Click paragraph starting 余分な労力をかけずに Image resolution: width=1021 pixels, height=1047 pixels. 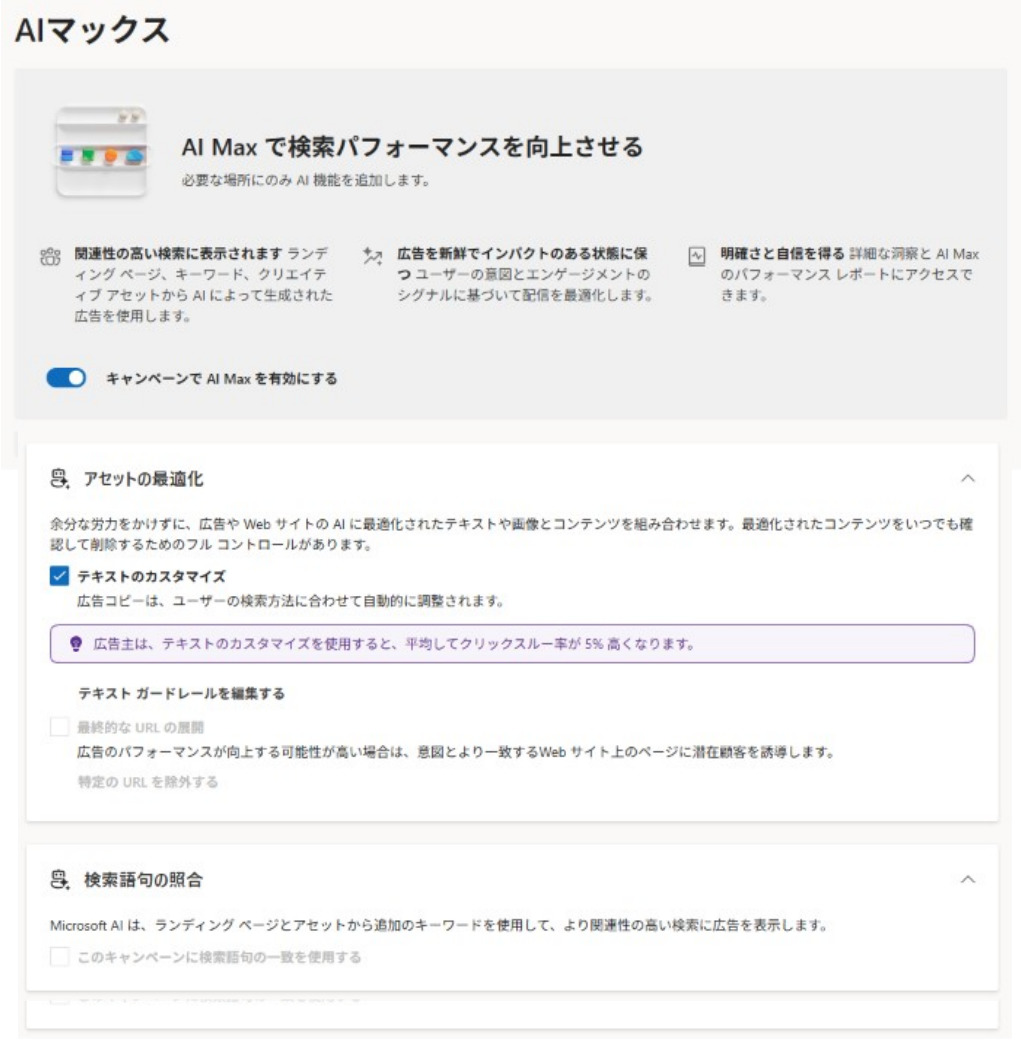[512, 534]
